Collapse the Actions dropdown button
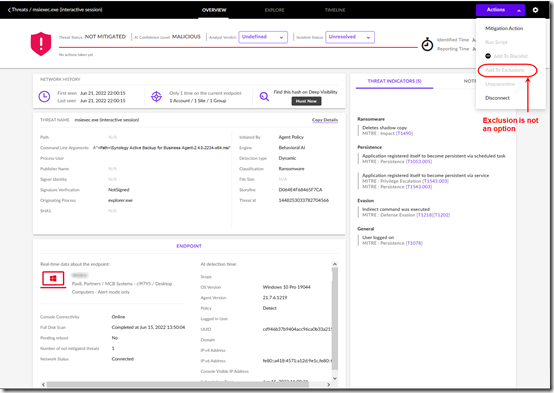This screenshot has width=554, height=393. tap(500, 10)
